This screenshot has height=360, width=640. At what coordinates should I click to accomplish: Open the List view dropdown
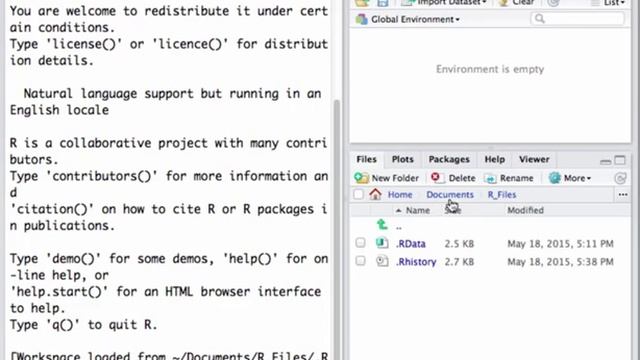click(614, 3)
